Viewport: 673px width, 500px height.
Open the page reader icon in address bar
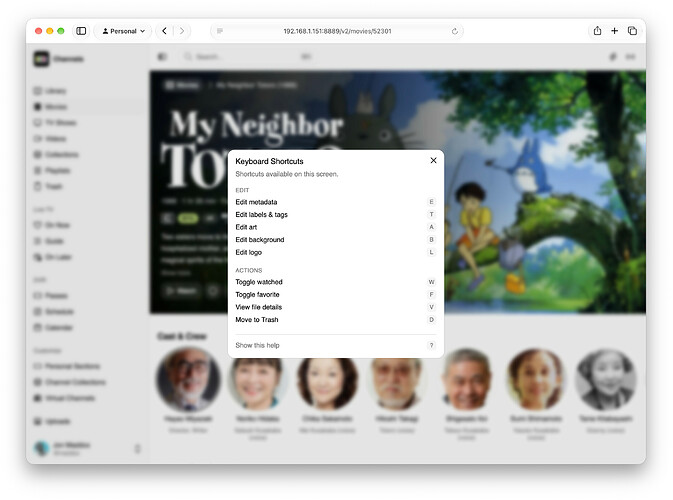220,31
